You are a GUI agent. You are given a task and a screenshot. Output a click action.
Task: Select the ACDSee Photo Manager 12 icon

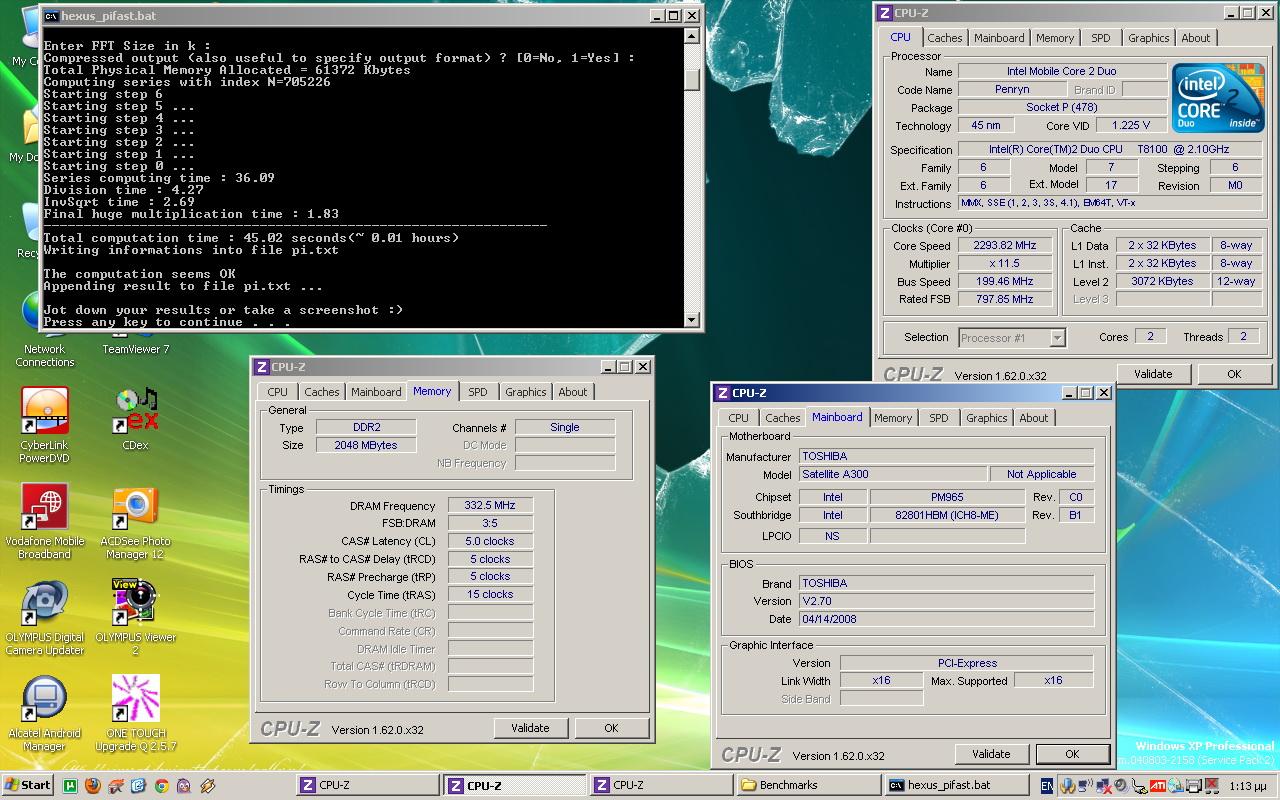point(135,522)
